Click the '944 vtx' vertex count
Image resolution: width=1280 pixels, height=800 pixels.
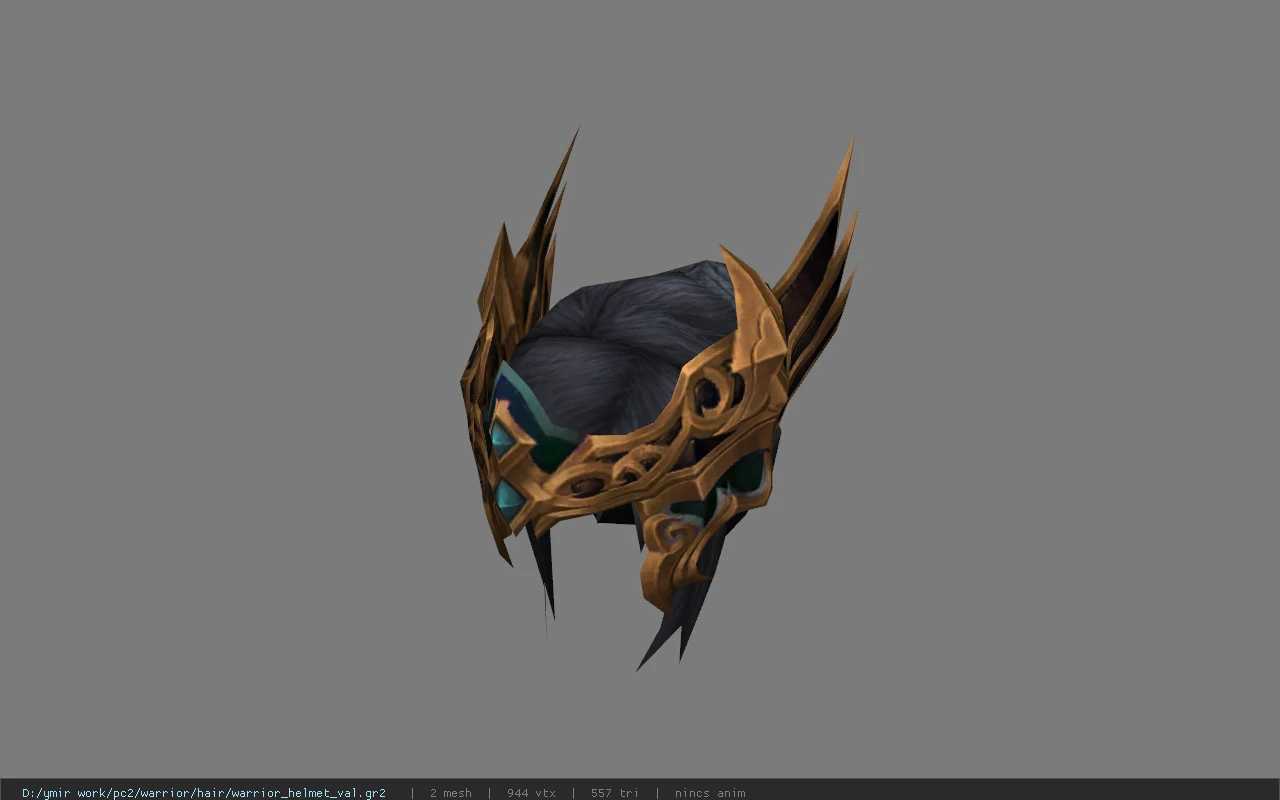(x=531, y=792)
